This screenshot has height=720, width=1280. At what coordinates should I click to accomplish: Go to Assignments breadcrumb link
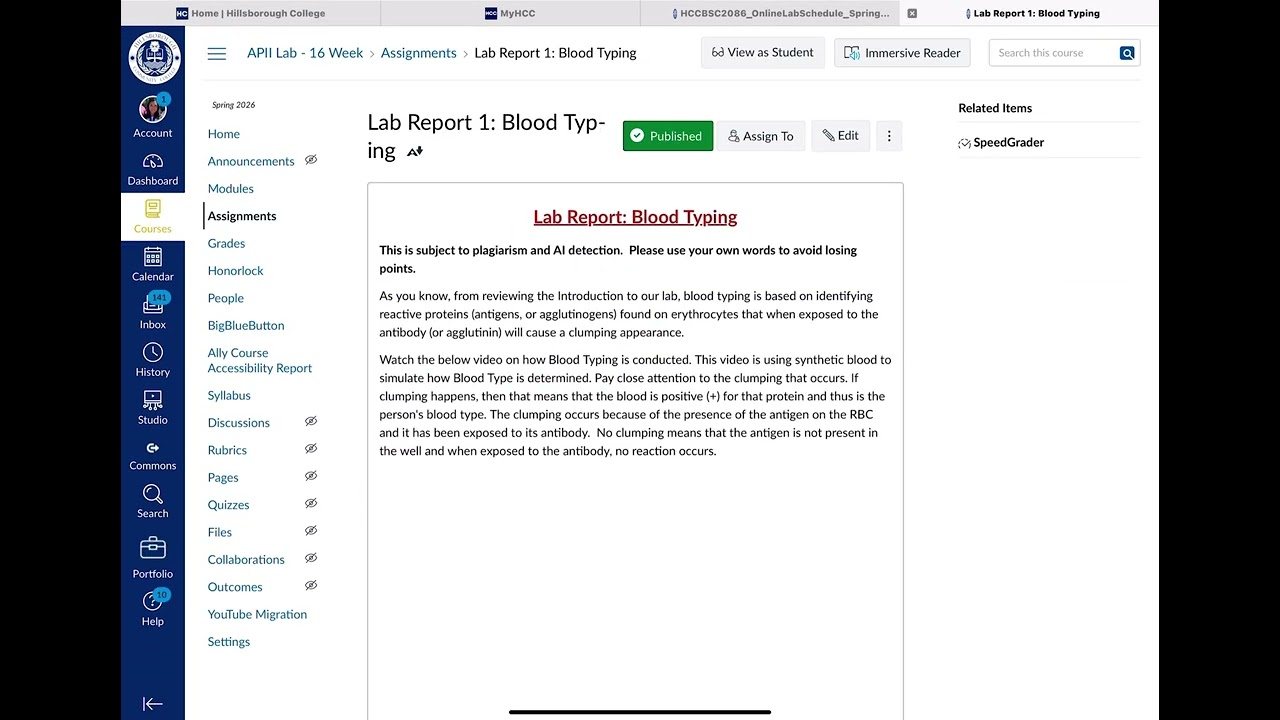418,53
